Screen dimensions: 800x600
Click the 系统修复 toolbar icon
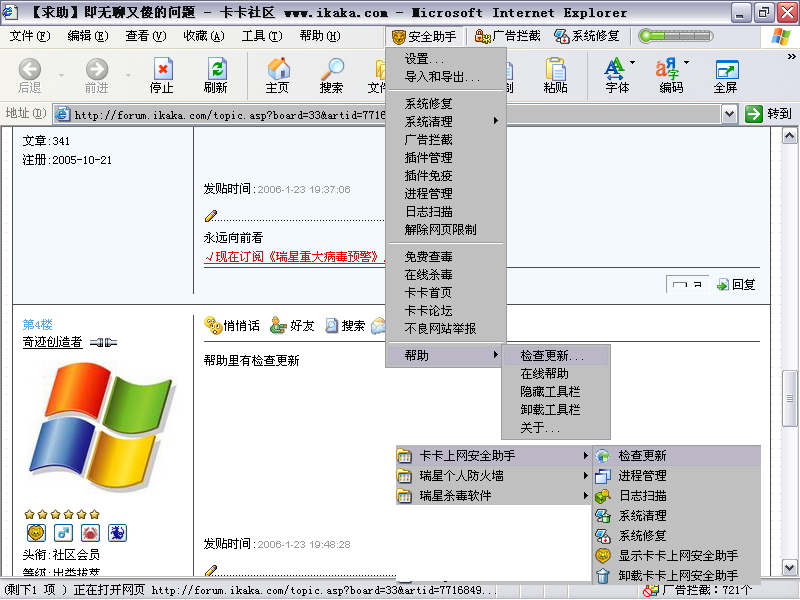click(562, 36)
